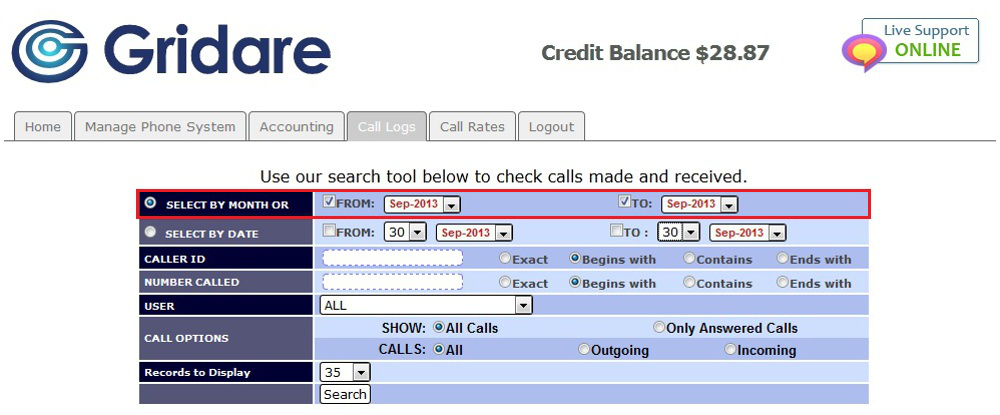1000x415 pixels.
Task: Enable the date-range TO checkbox
Action: [x=617, y=231]
